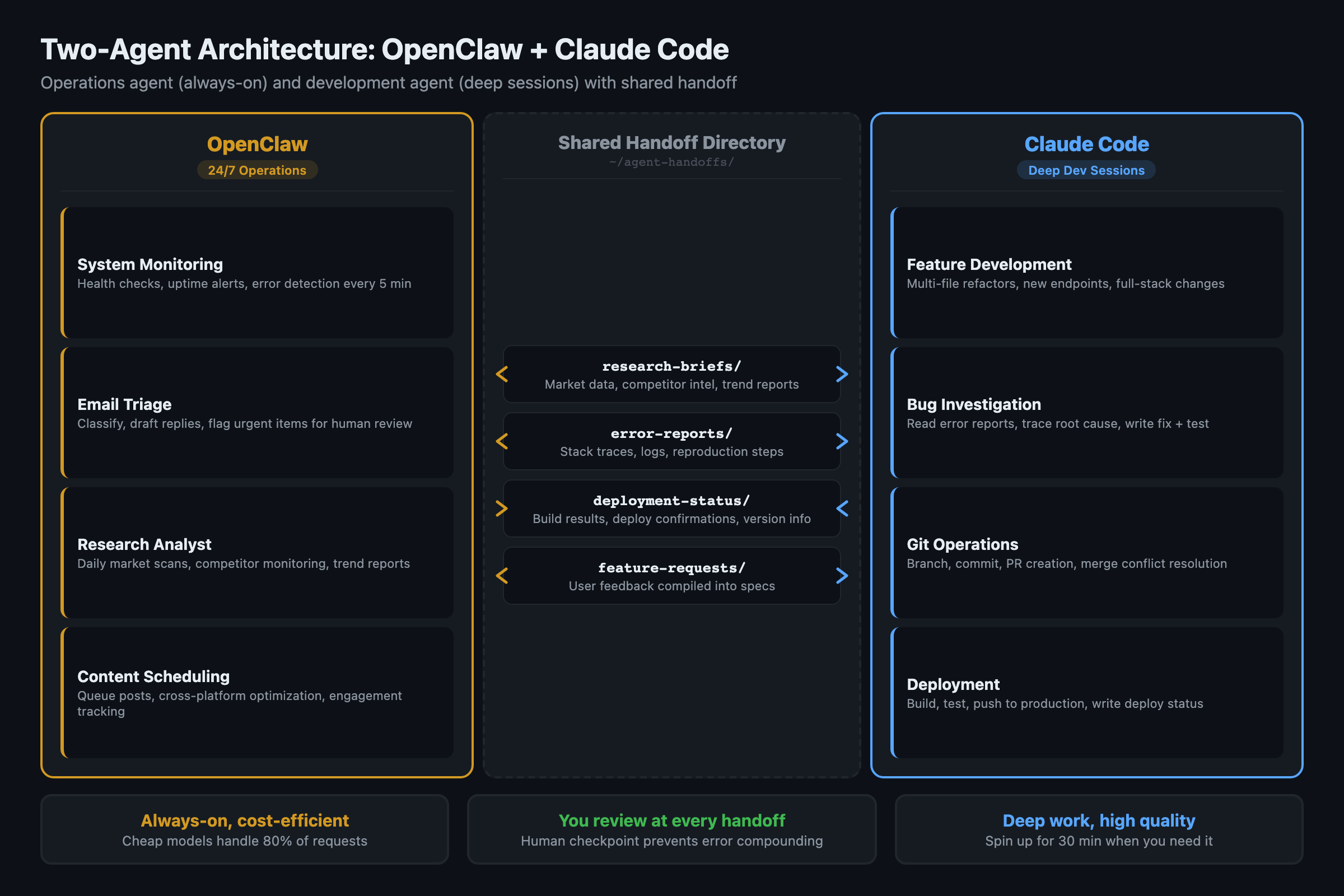Click 'Build results, deploy confirmations, version info'
Viewport: 1344px width, 896px height.
pos(671,519)
